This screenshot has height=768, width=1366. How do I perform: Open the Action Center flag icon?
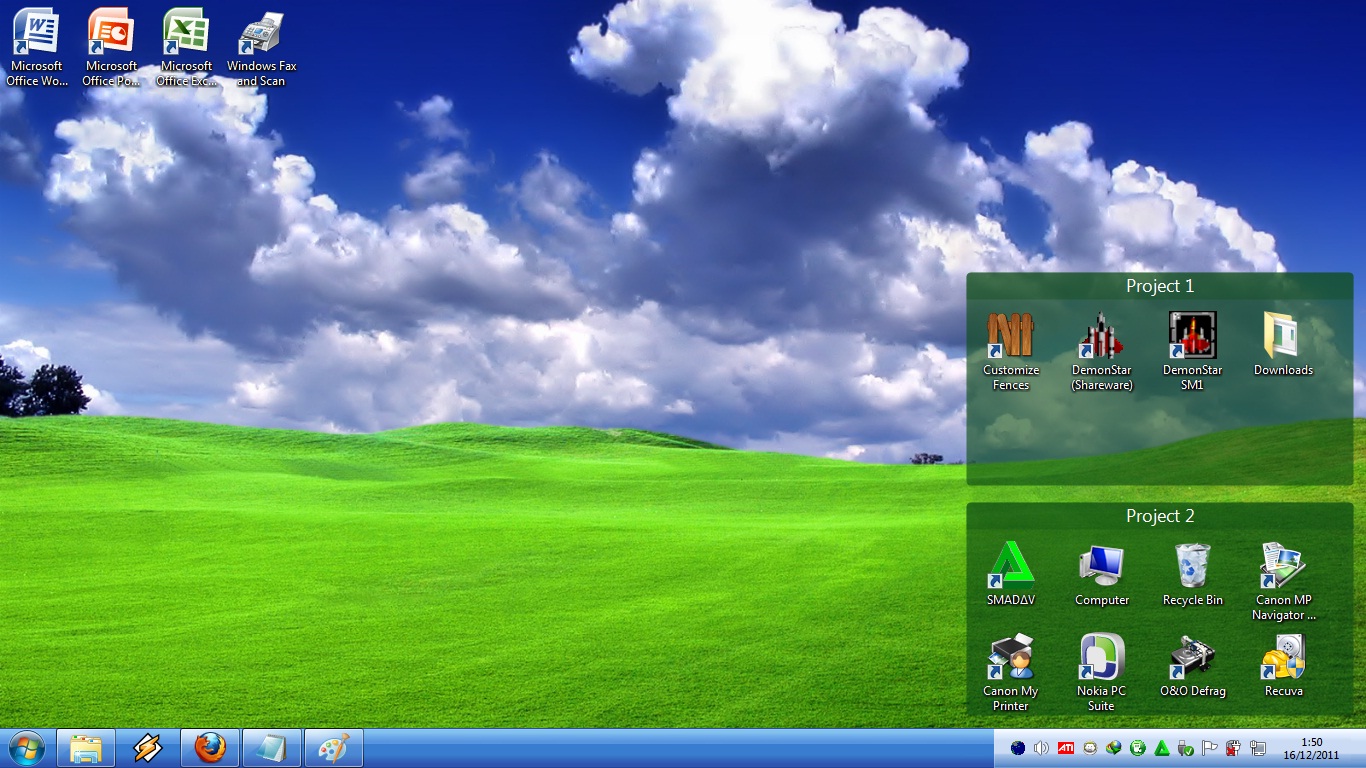pyautogui.click(x=1210, y=748)
